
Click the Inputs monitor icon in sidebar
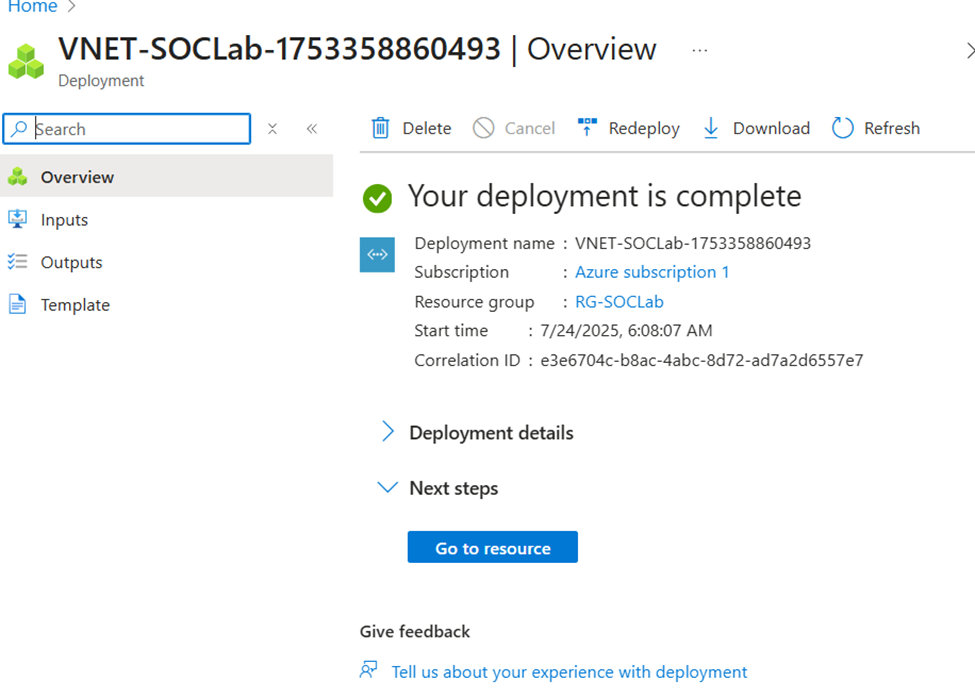tap(17, 219)
